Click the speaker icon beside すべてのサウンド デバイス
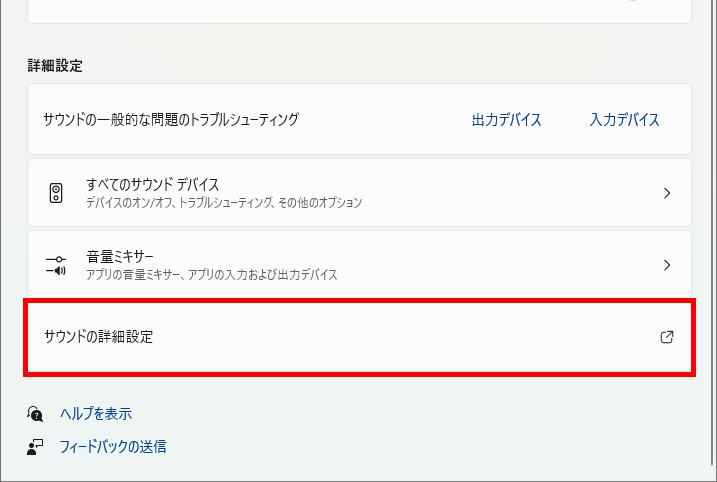 (x=56, y=193)
